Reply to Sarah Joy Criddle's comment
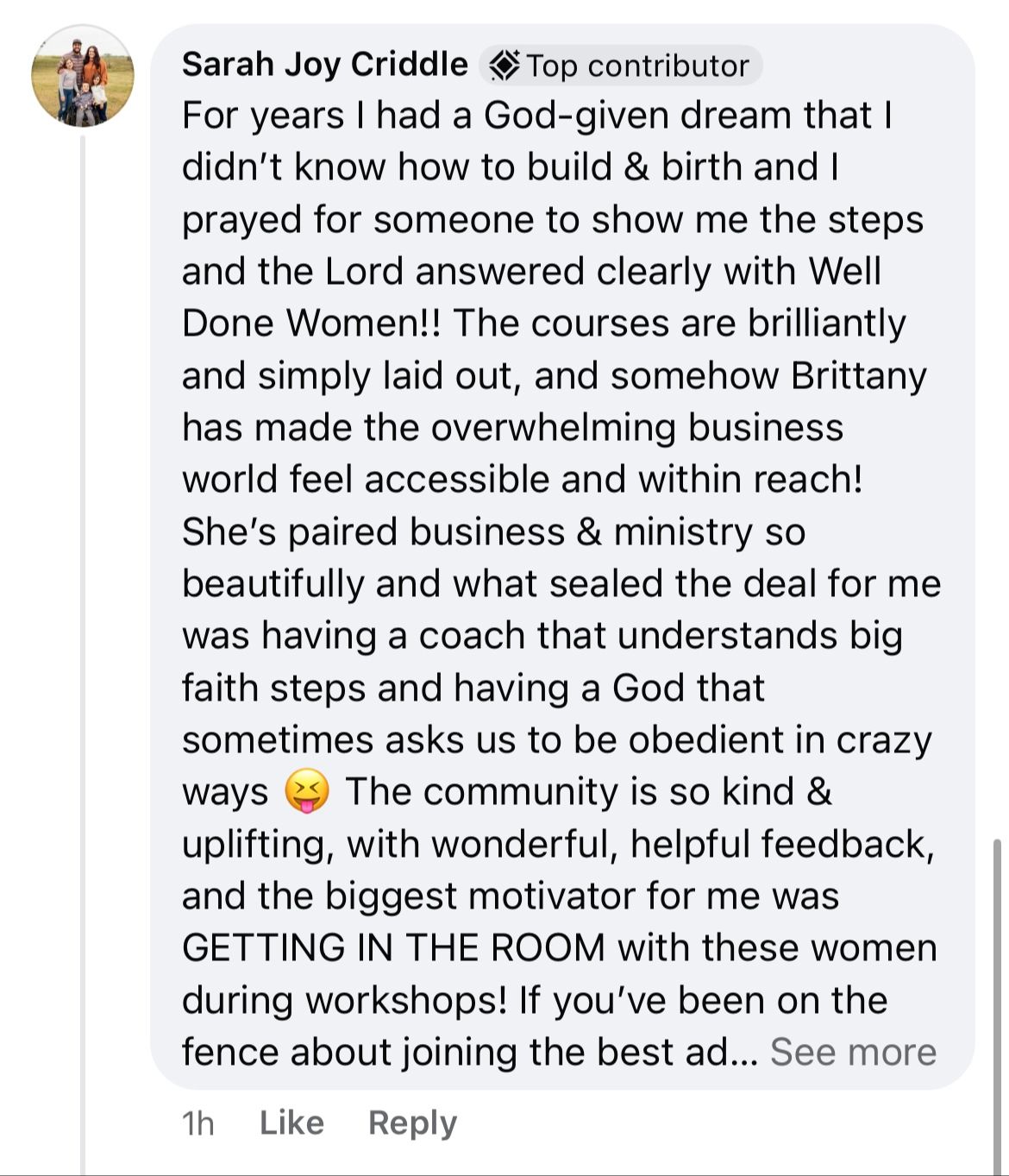The image size is (1009, 1176). (x=412, y=1123)
